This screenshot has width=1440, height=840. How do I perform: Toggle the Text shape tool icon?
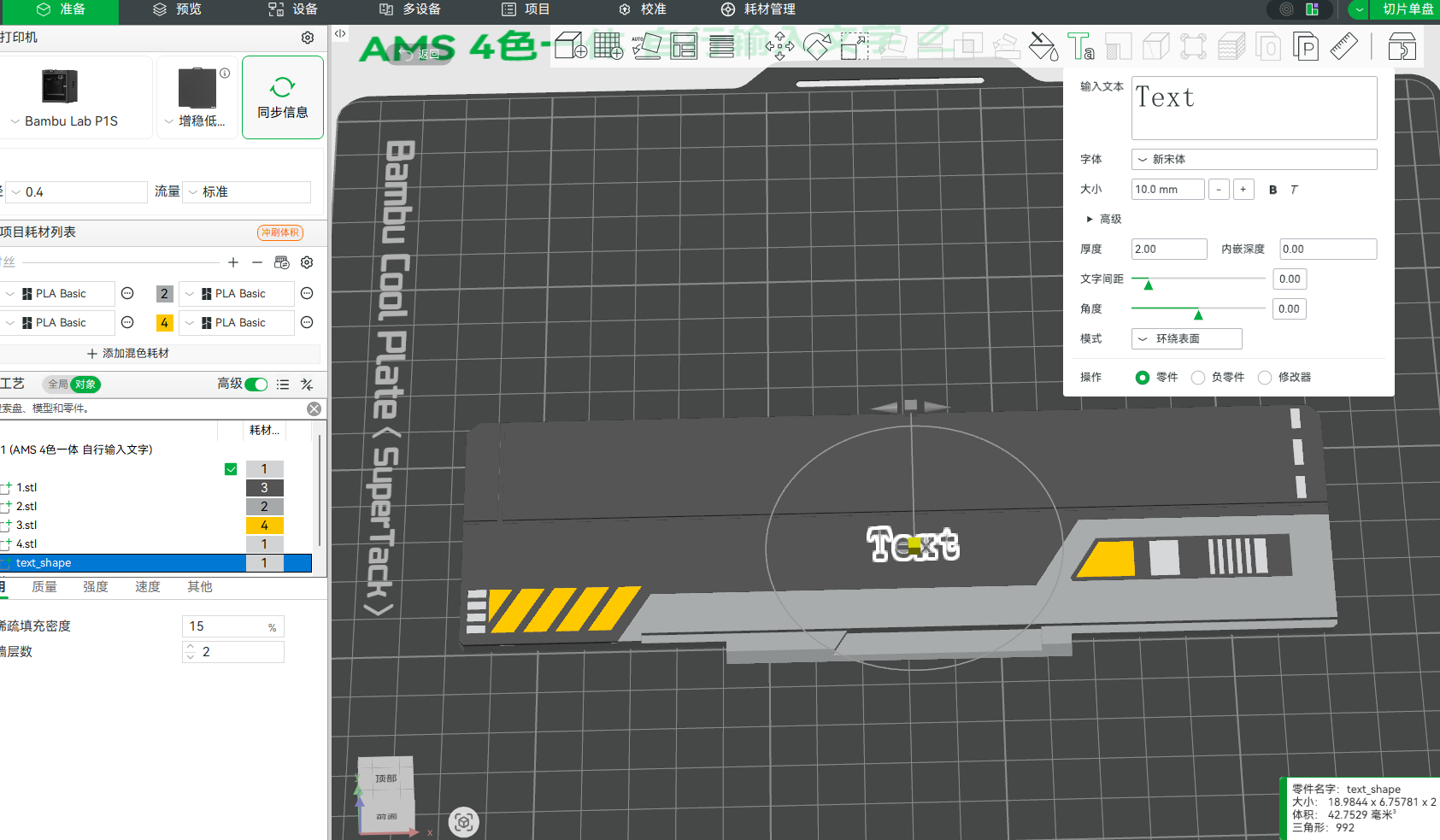tap(1080, 45)
